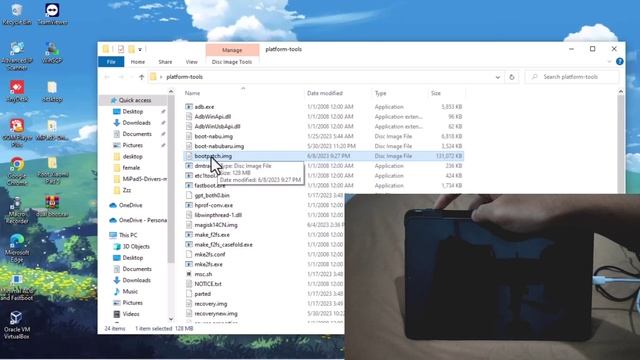Open Explorer Help question mark icon
The width and height of the screenshot is (640, 360).
coord(620,62)
